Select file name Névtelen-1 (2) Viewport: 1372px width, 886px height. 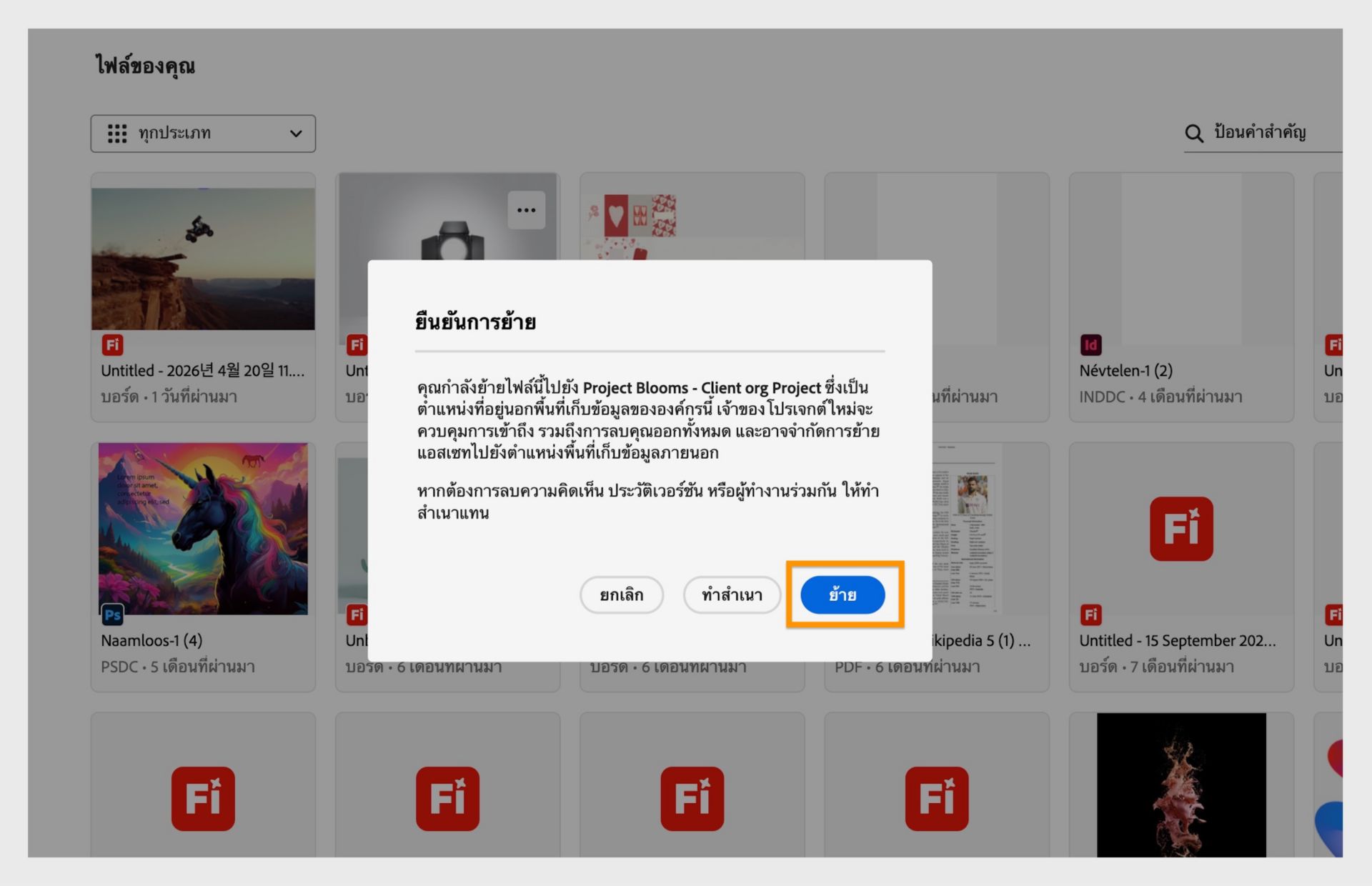[1126, 370]
